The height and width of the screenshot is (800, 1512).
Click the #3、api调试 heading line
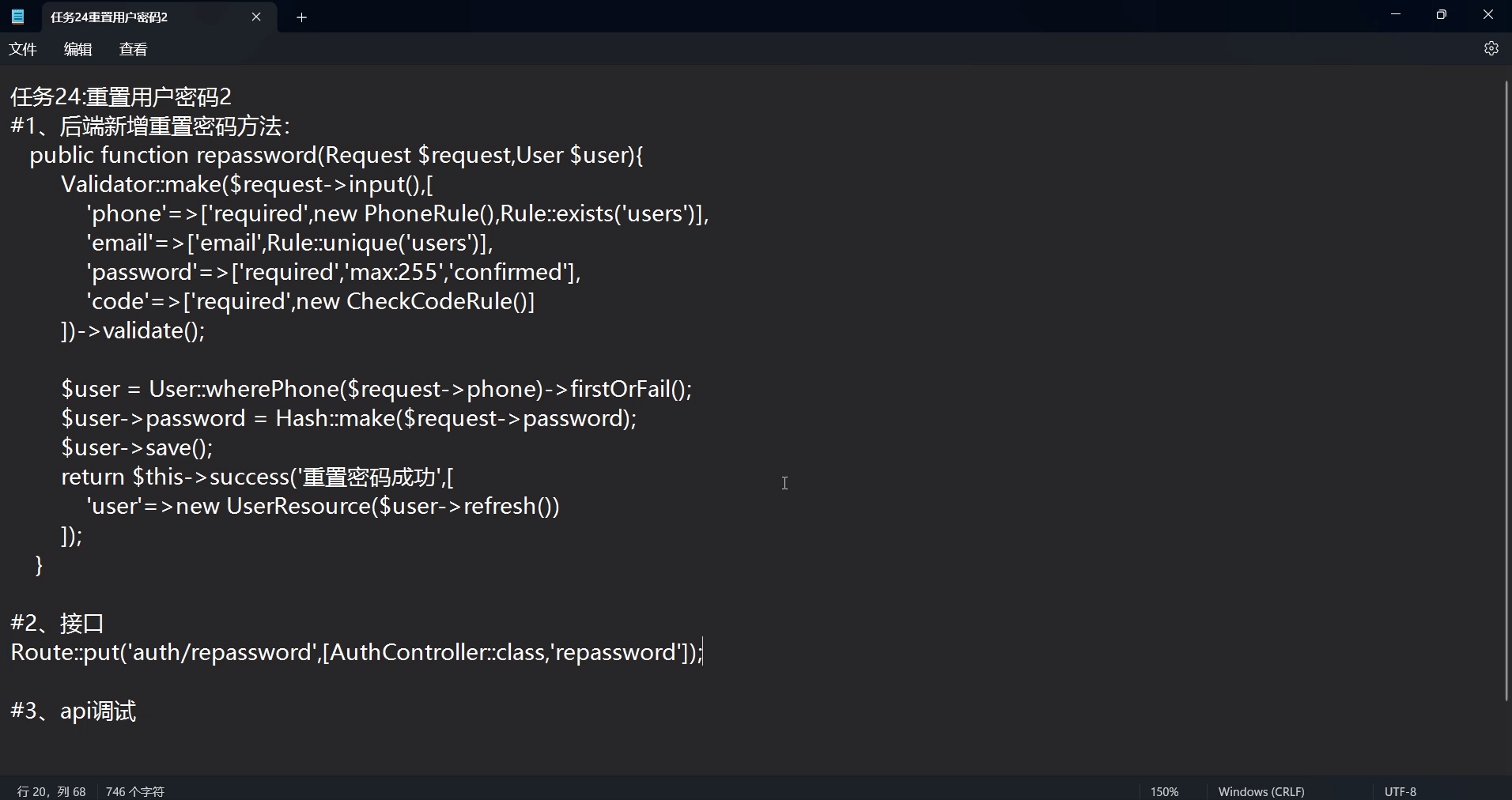(74, 711)
